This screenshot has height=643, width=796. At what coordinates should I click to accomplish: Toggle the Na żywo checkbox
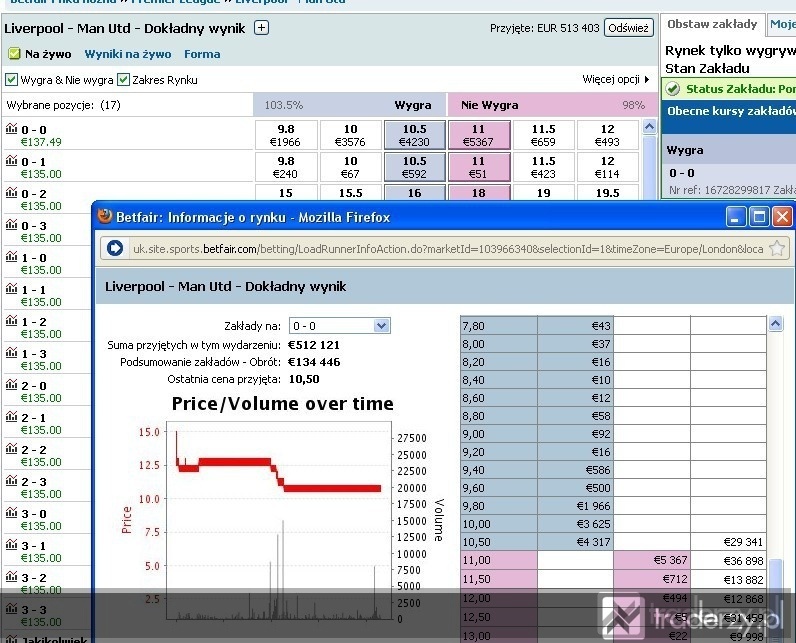coord(14,54)
